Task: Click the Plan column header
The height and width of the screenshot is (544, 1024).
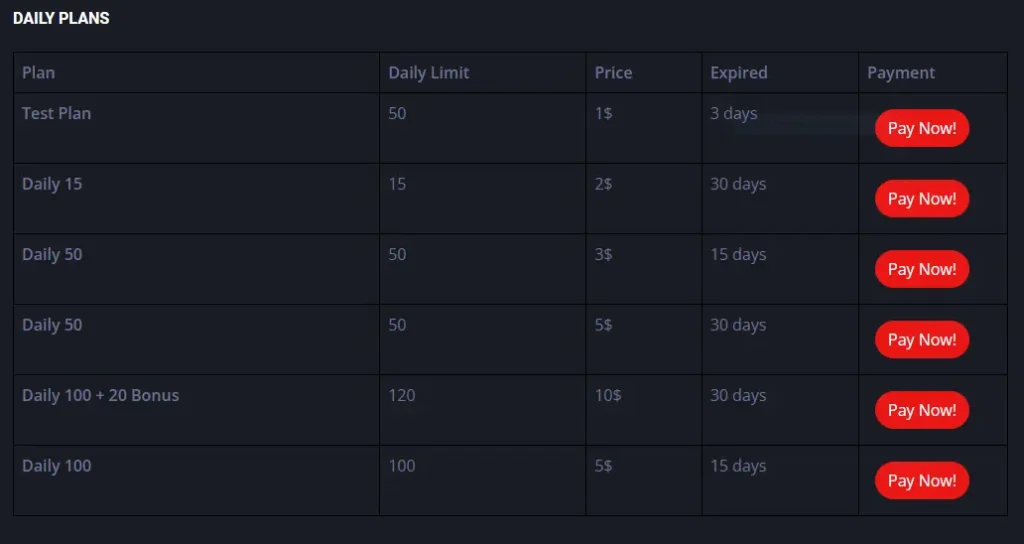Action: tap(39, 73)
